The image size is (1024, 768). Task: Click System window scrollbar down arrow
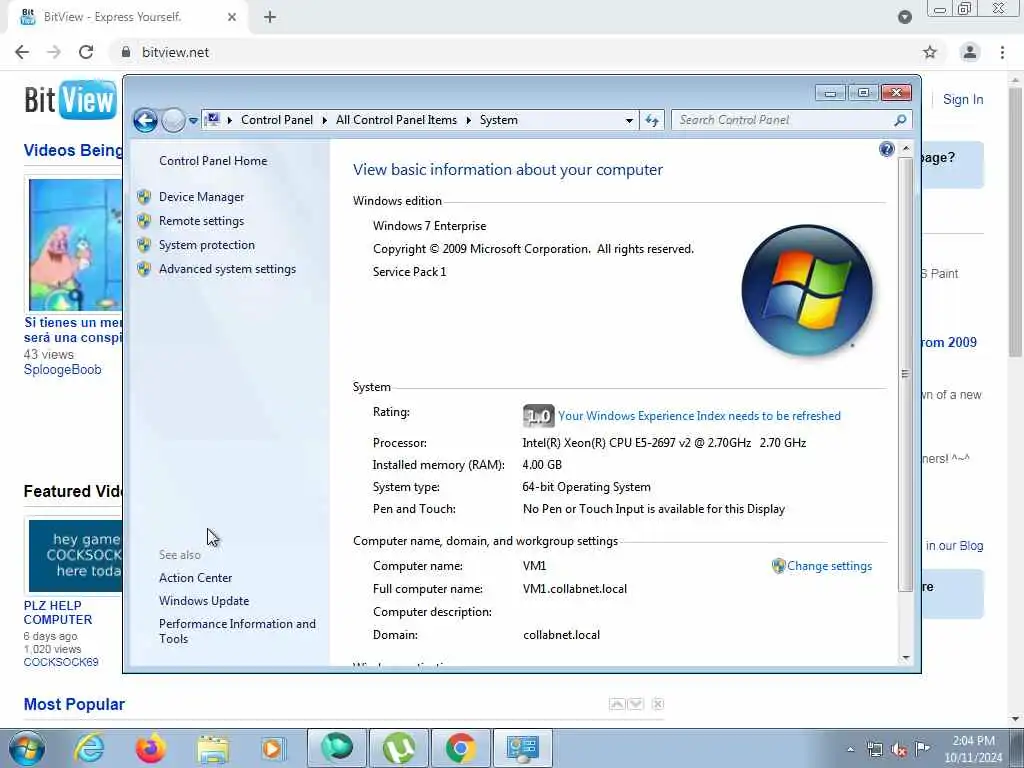[x=905, y=658]
